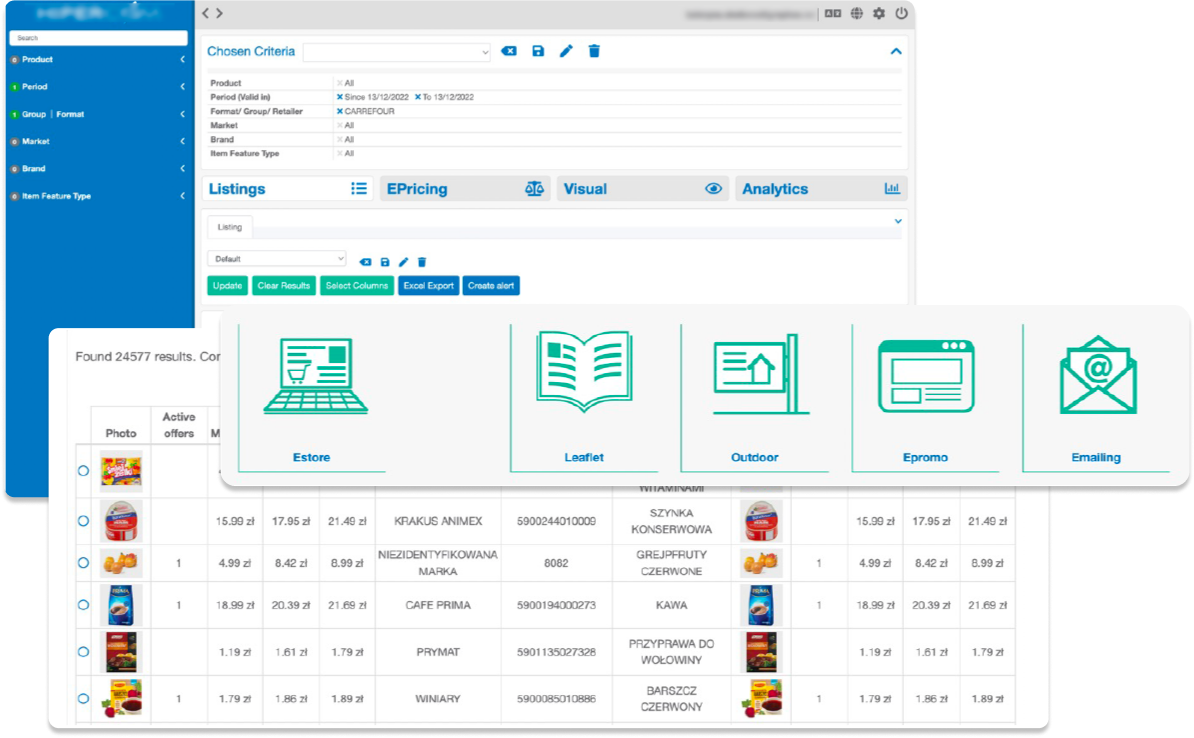Open the CAFE PRIMA coffee photo

point(121,605)
